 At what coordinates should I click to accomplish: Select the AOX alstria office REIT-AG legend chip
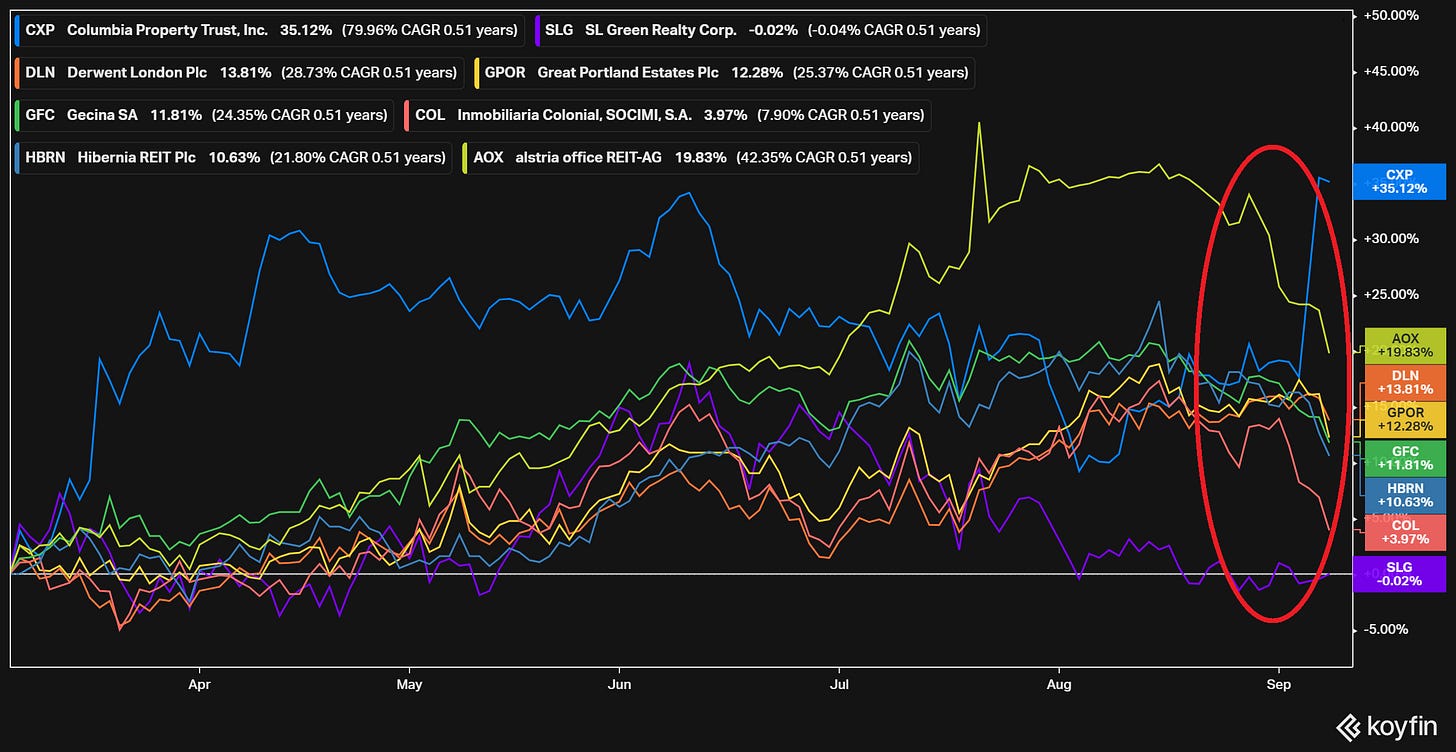click(x=691, y=157)
